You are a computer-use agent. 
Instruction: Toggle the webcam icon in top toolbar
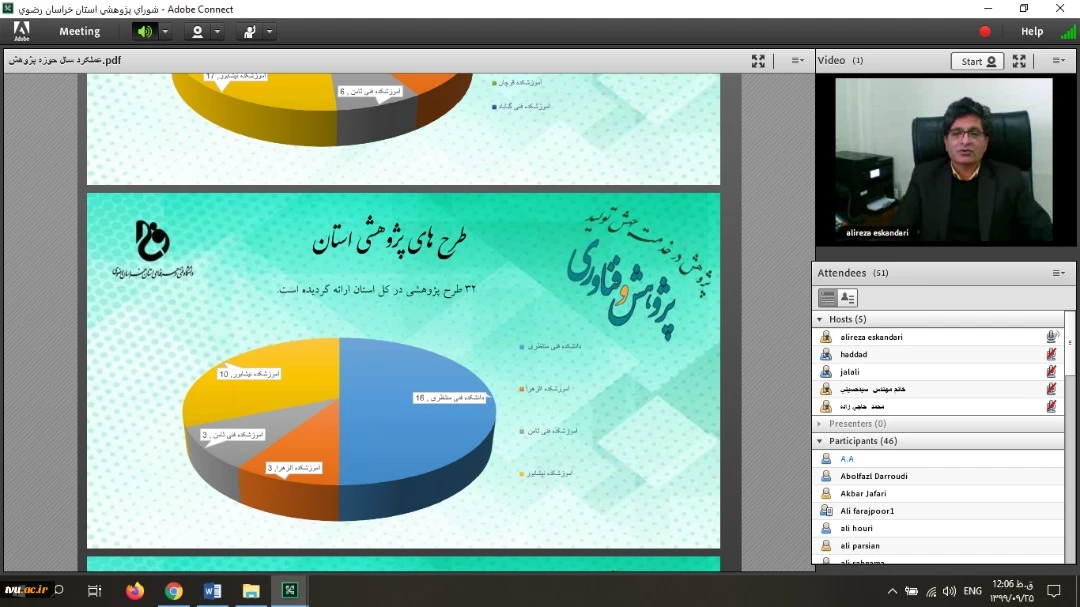(x=197, y=32)
